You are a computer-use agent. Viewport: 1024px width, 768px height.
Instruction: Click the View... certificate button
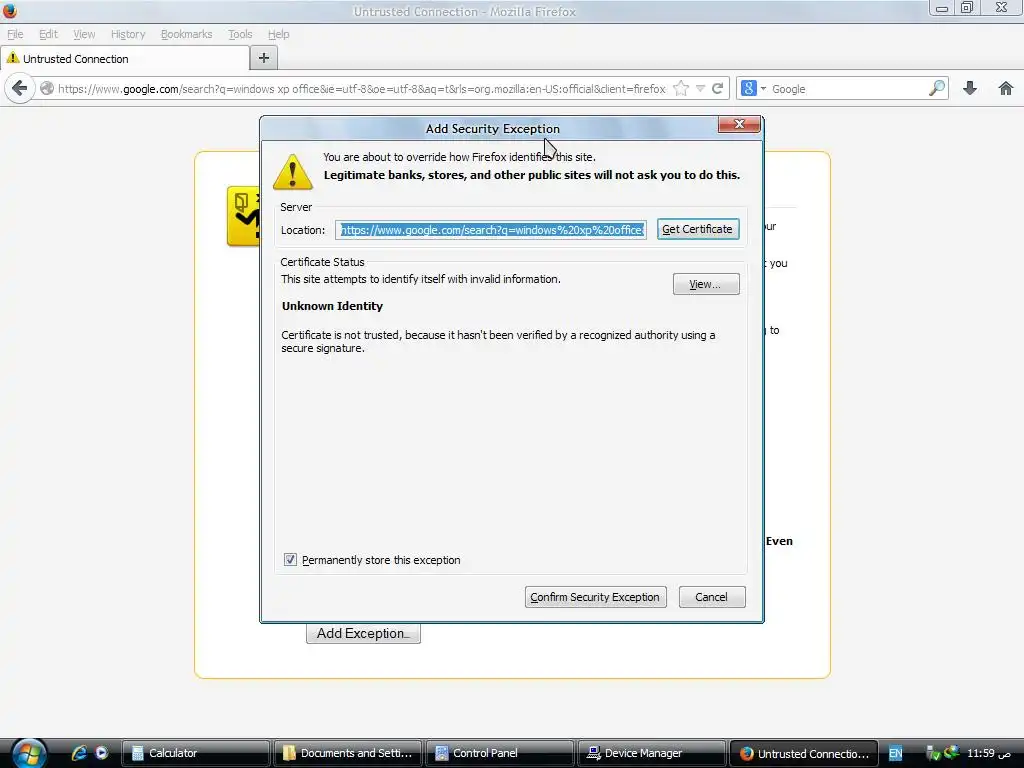706,284
